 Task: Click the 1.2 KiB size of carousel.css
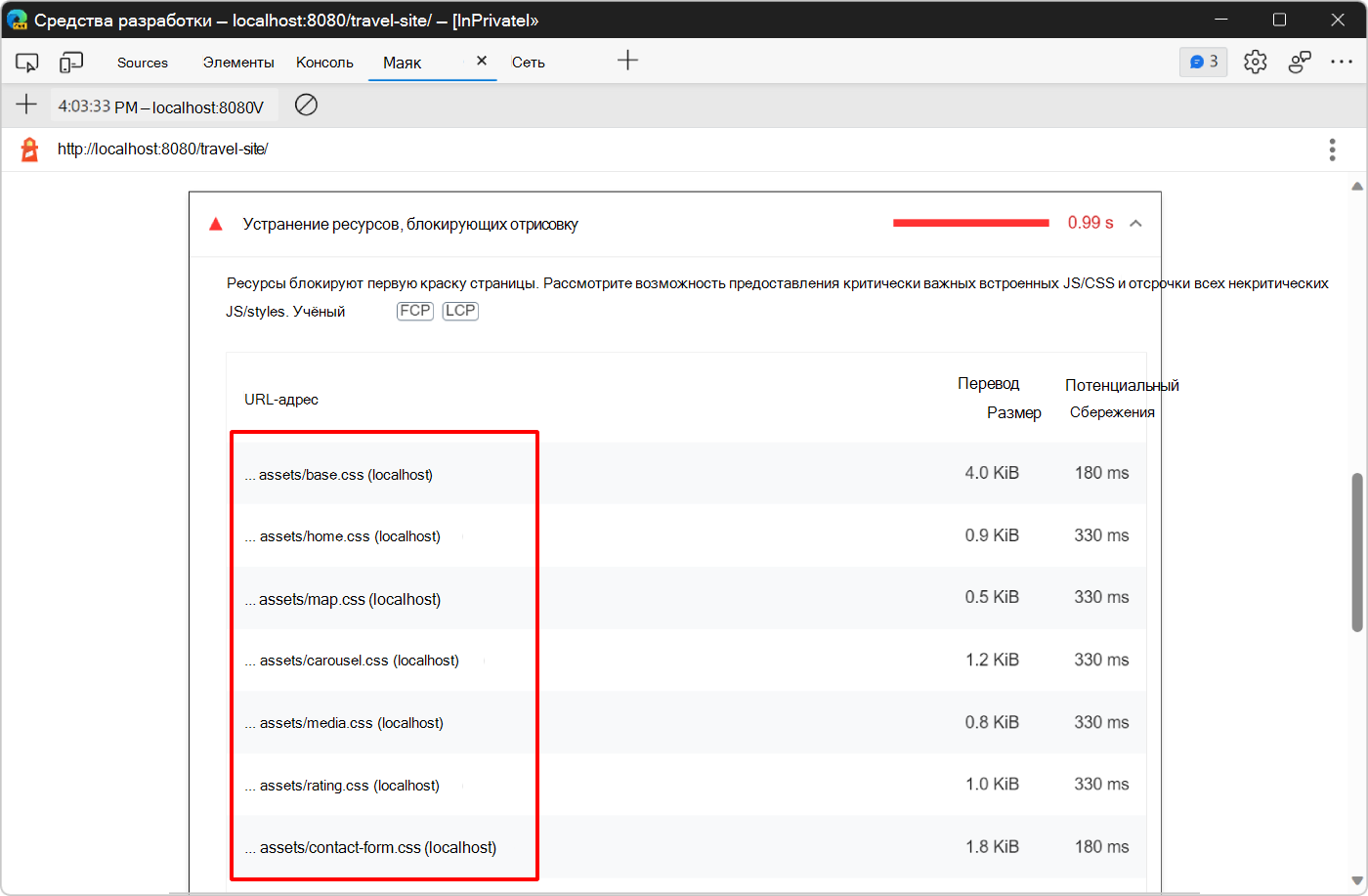992,660
